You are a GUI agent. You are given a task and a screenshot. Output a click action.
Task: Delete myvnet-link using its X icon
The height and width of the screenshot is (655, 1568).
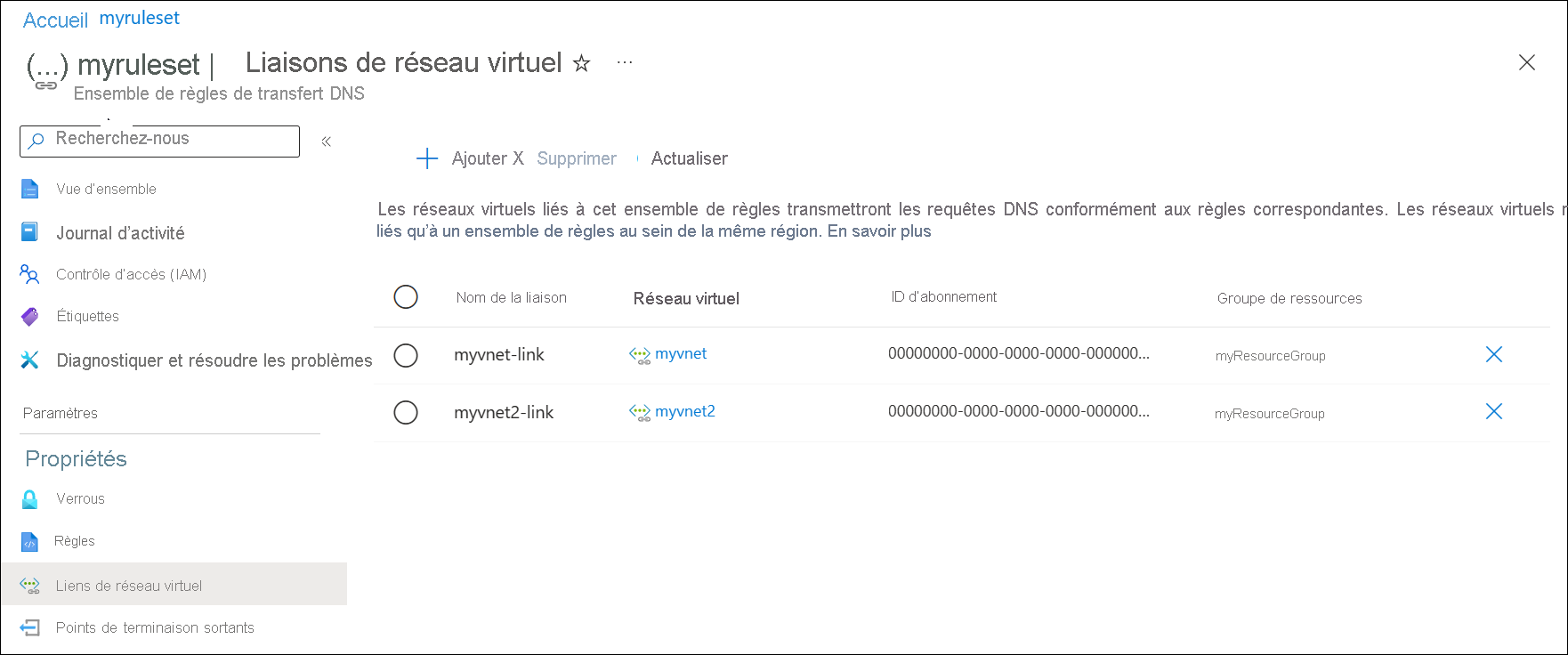click(x=1494, y=354)
